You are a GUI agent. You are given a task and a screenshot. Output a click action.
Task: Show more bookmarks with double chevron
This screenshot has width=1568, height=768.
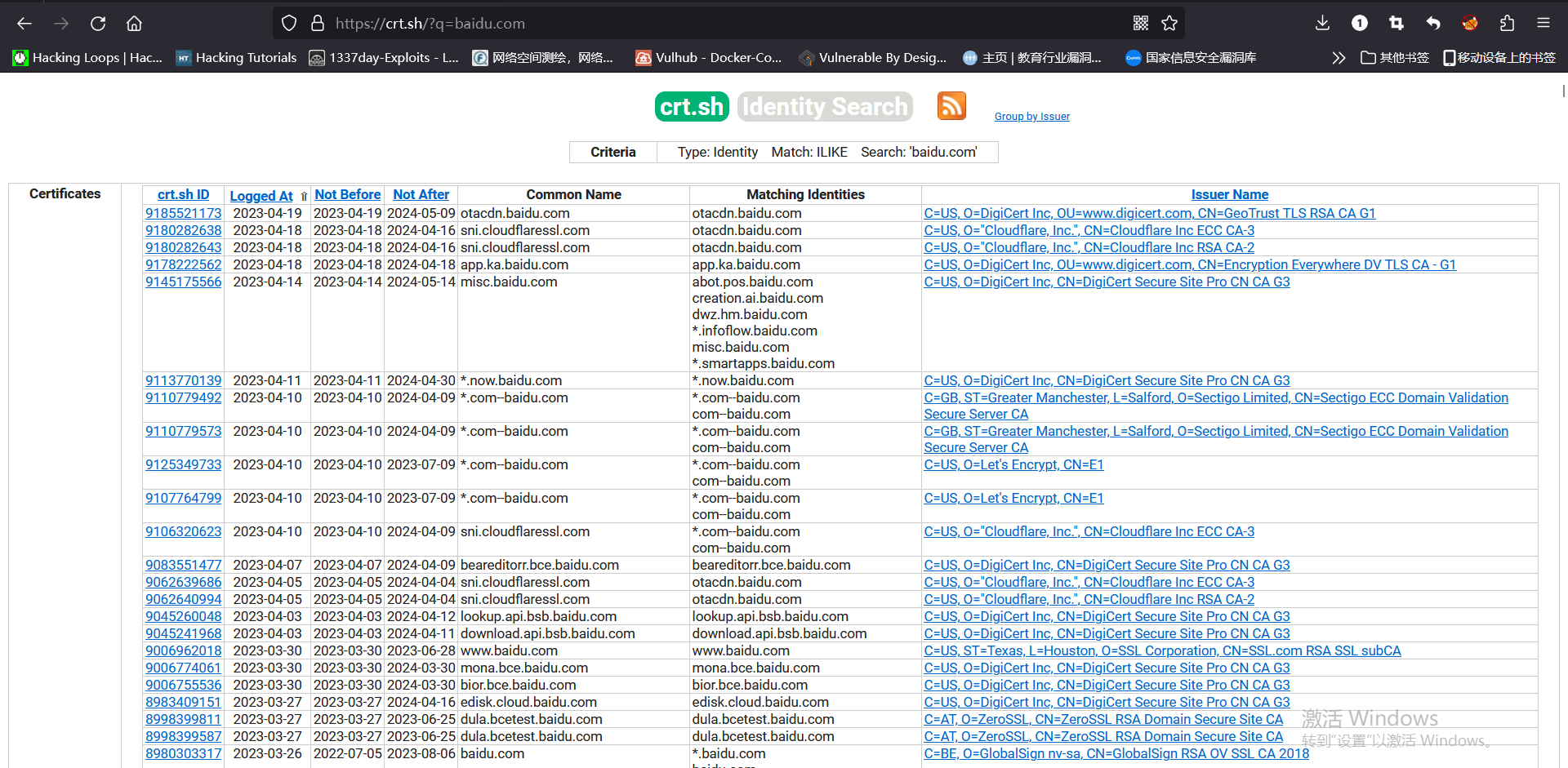(1339, 58)
